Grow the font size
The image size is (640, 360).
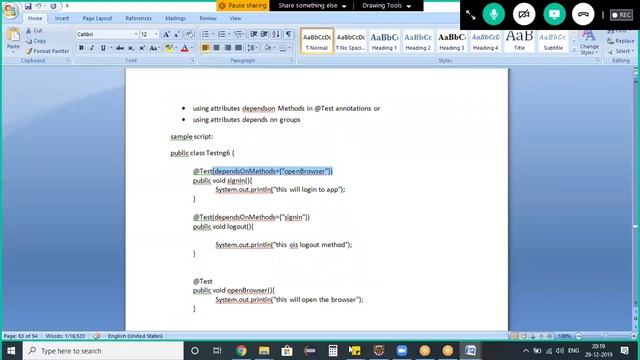[166, 35]
